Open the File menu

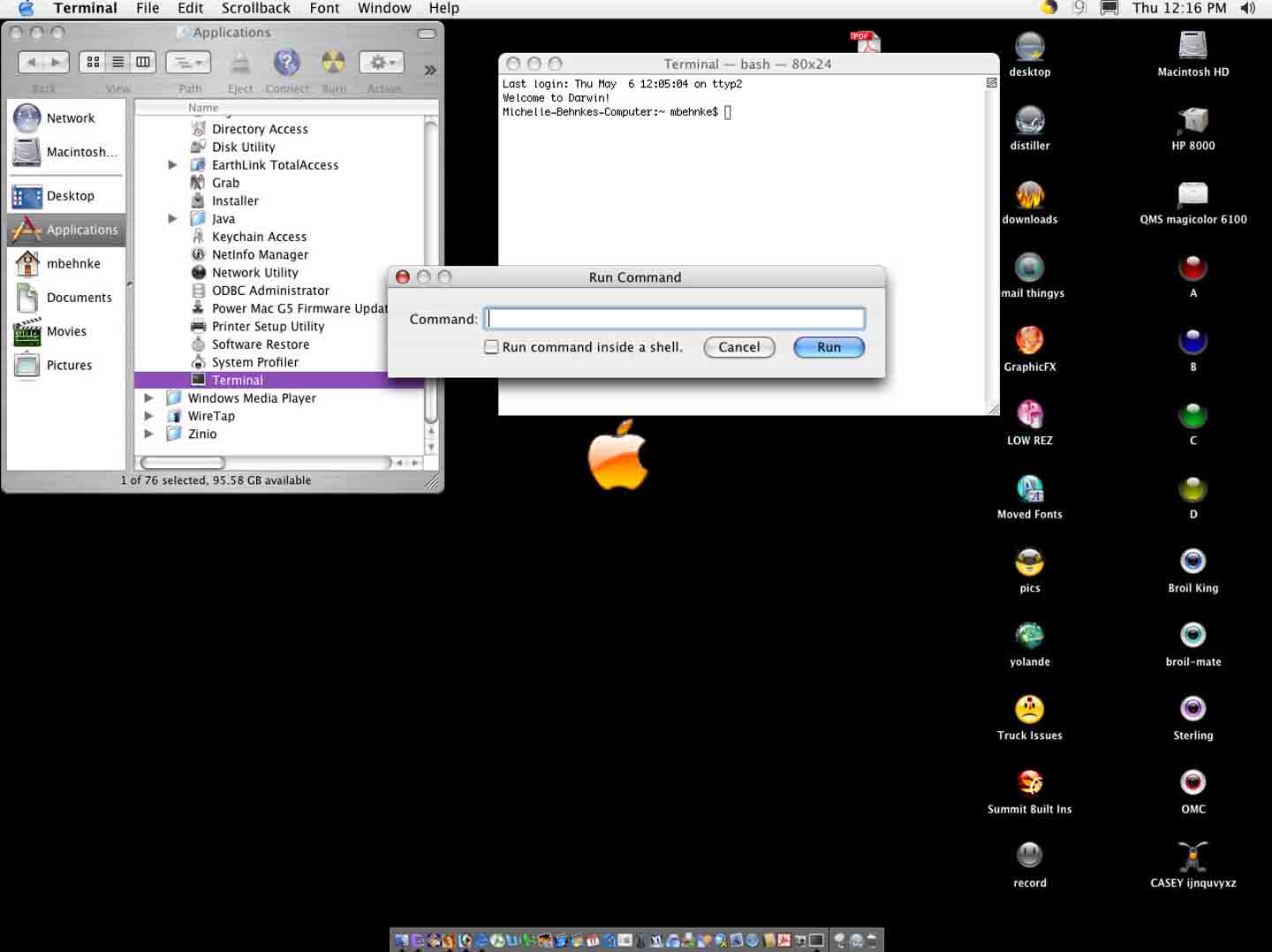[x=148, y=8]
